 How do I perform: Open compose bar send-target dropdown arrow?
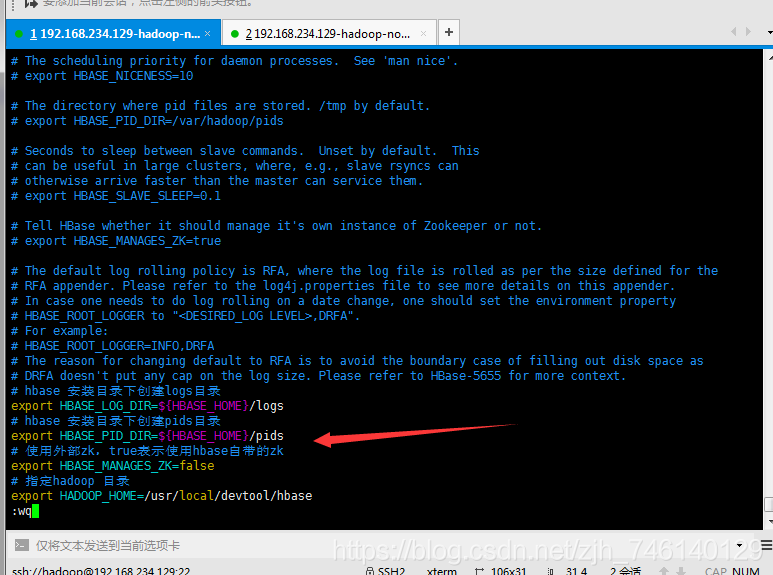[x=739, y=545]
